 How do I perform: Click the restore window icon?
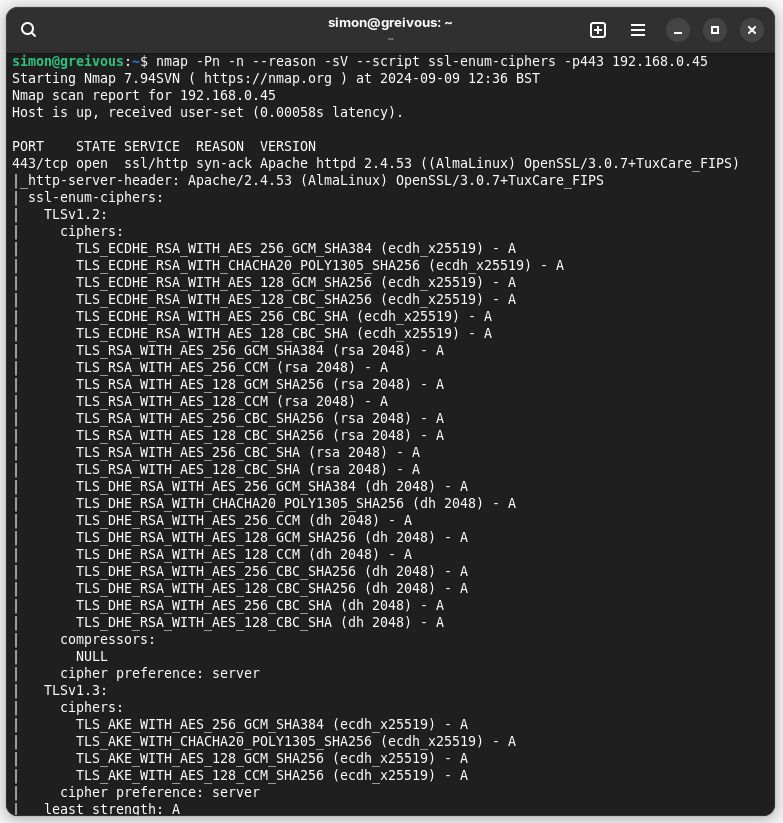(x=714, y=30)
